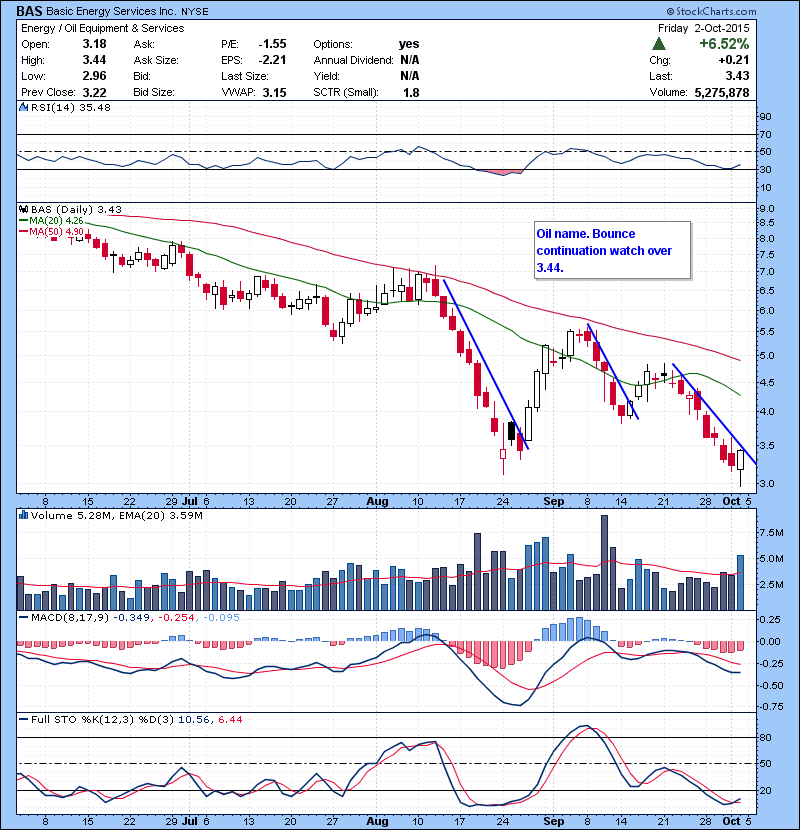Screen dimensions: 800x830
Task: Click the red MA(50) legend line marker
Action: tap(23, 231)
